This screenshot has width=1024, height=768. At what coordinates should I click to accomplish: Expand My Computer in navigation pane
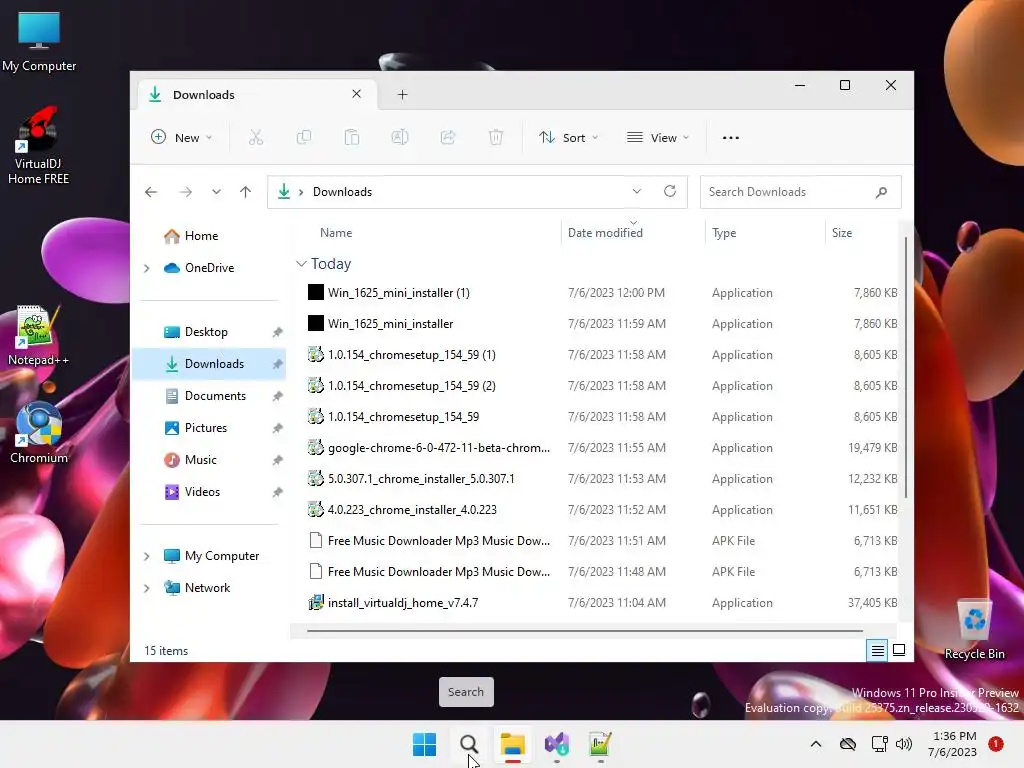(147, 556)
